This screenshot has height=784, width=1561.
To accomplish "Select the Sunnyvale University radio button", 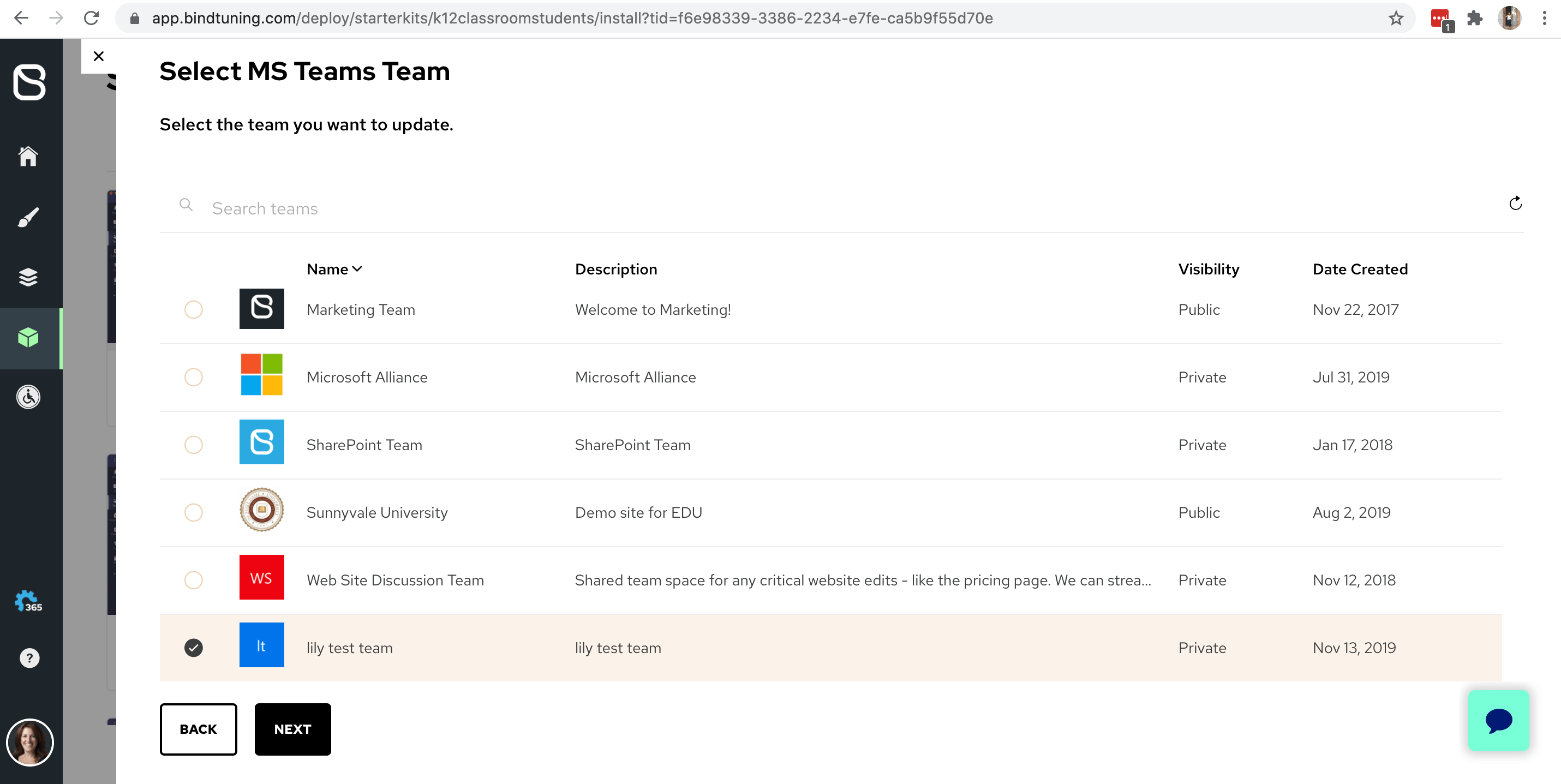I will pyautogui.click(x=193, y=512).
